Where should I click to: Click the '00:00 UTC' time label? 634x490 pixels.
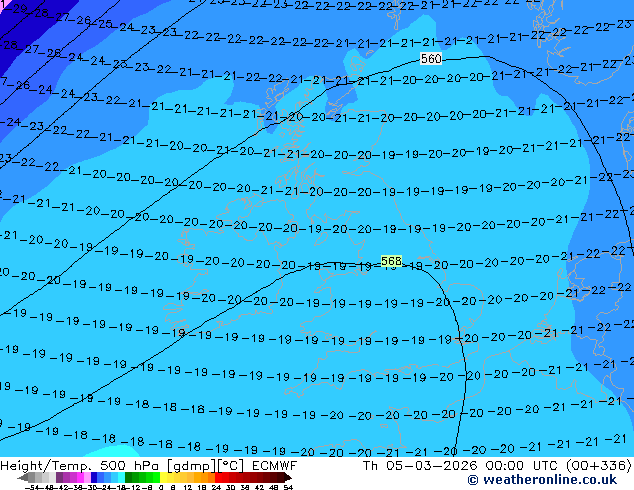coord(524,466)
